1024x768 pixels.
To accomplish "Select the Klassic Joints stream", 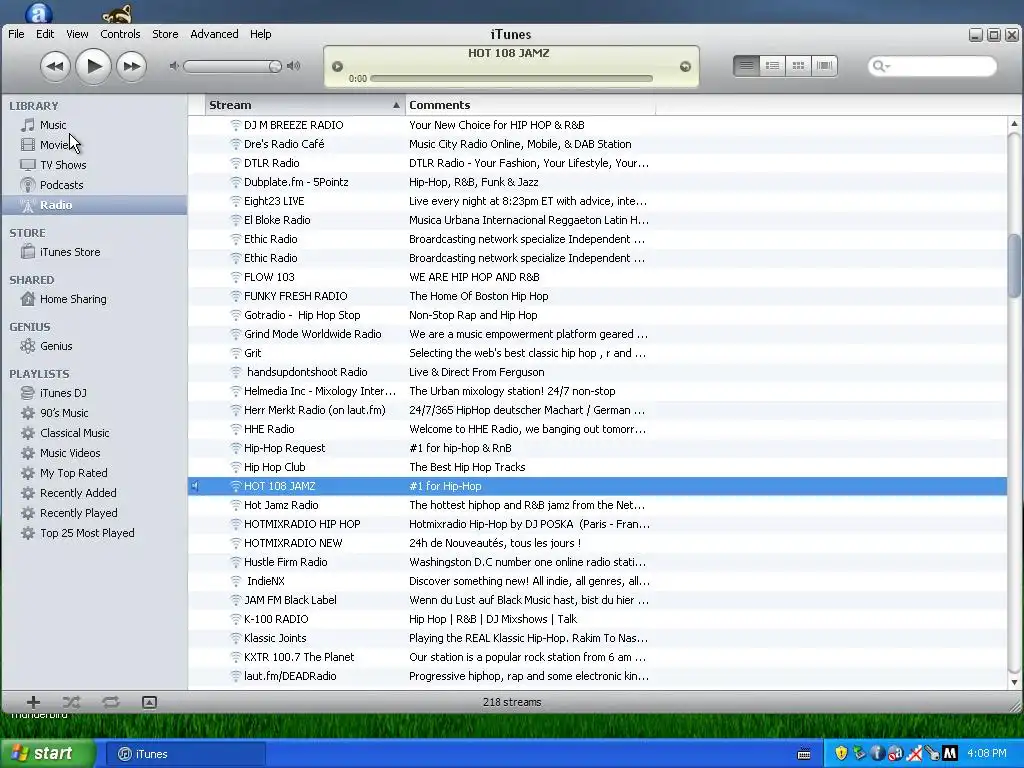I will click(597, 638).
